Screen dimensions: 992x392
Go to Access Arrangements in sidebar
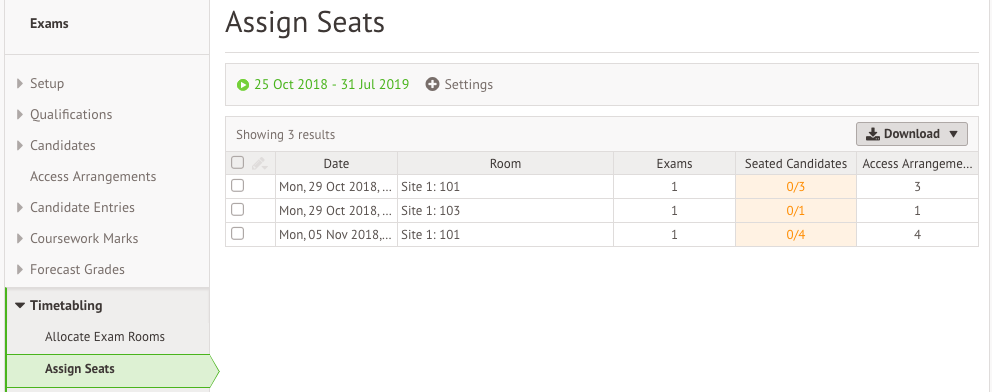point(93,176)
